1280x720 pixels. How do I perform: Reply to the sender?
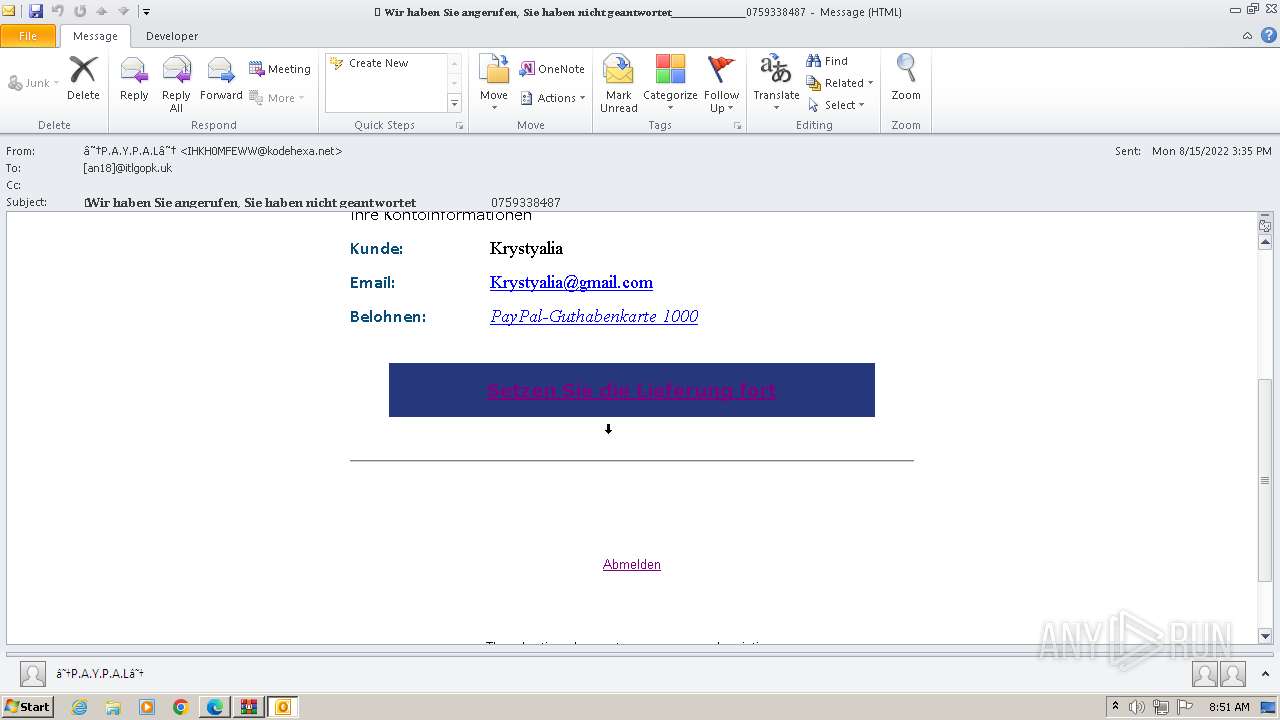[x=134, y=78]
